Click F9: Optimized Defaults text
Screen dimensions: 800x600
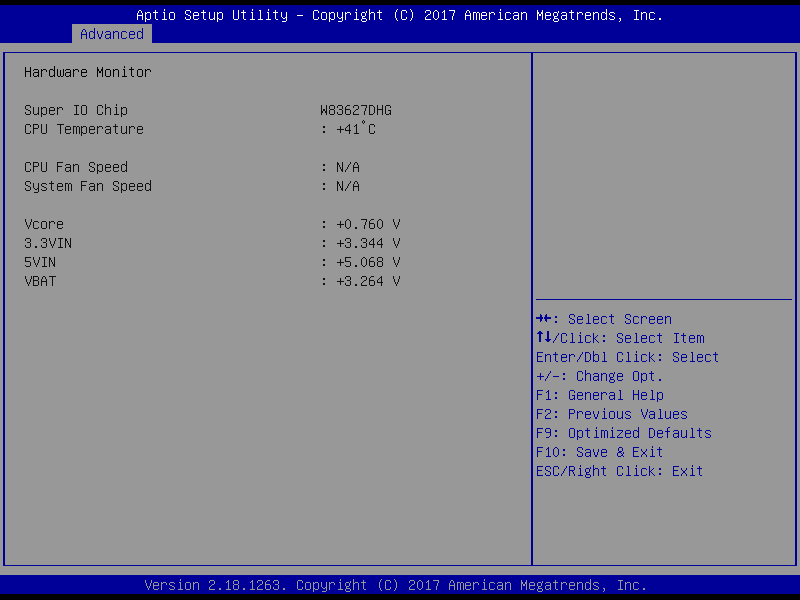coord(624,433)
